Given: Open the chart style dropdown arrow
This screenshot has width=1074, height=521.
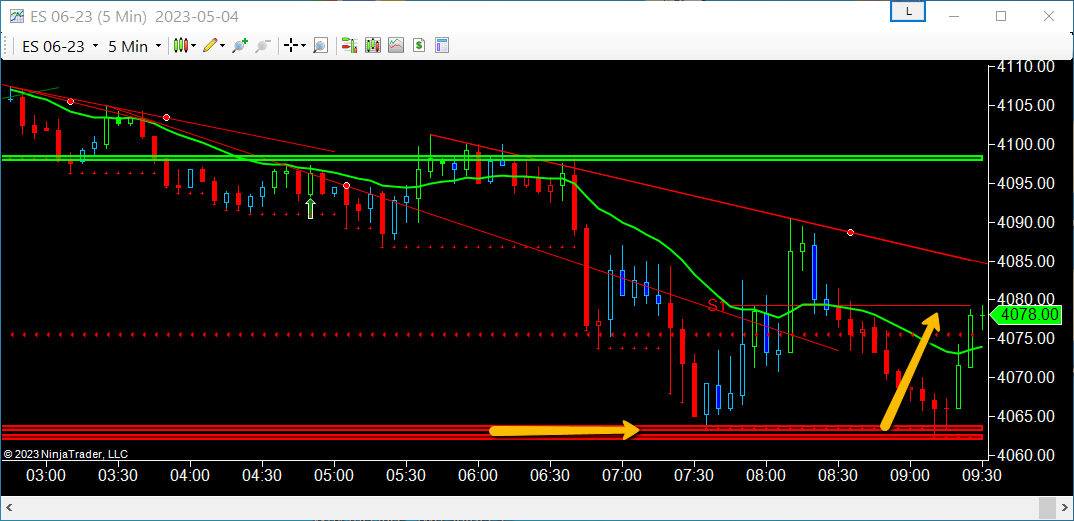Looking at the screenshot, I should [194, 46].
